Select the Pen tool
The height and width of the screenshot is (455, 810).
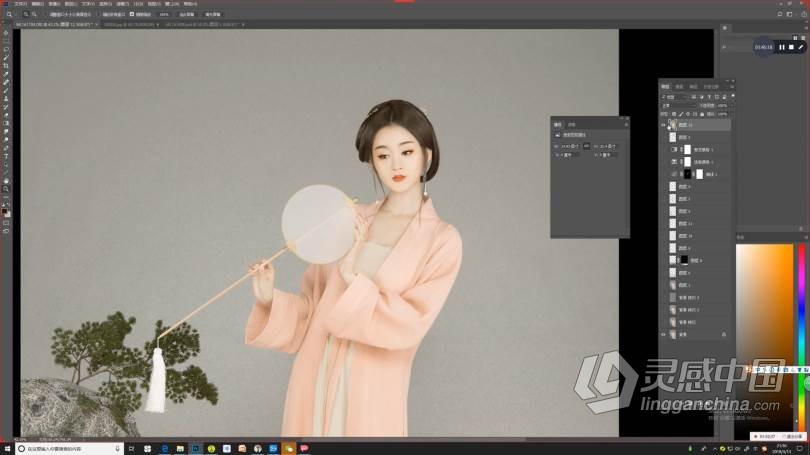pos(6,148)
